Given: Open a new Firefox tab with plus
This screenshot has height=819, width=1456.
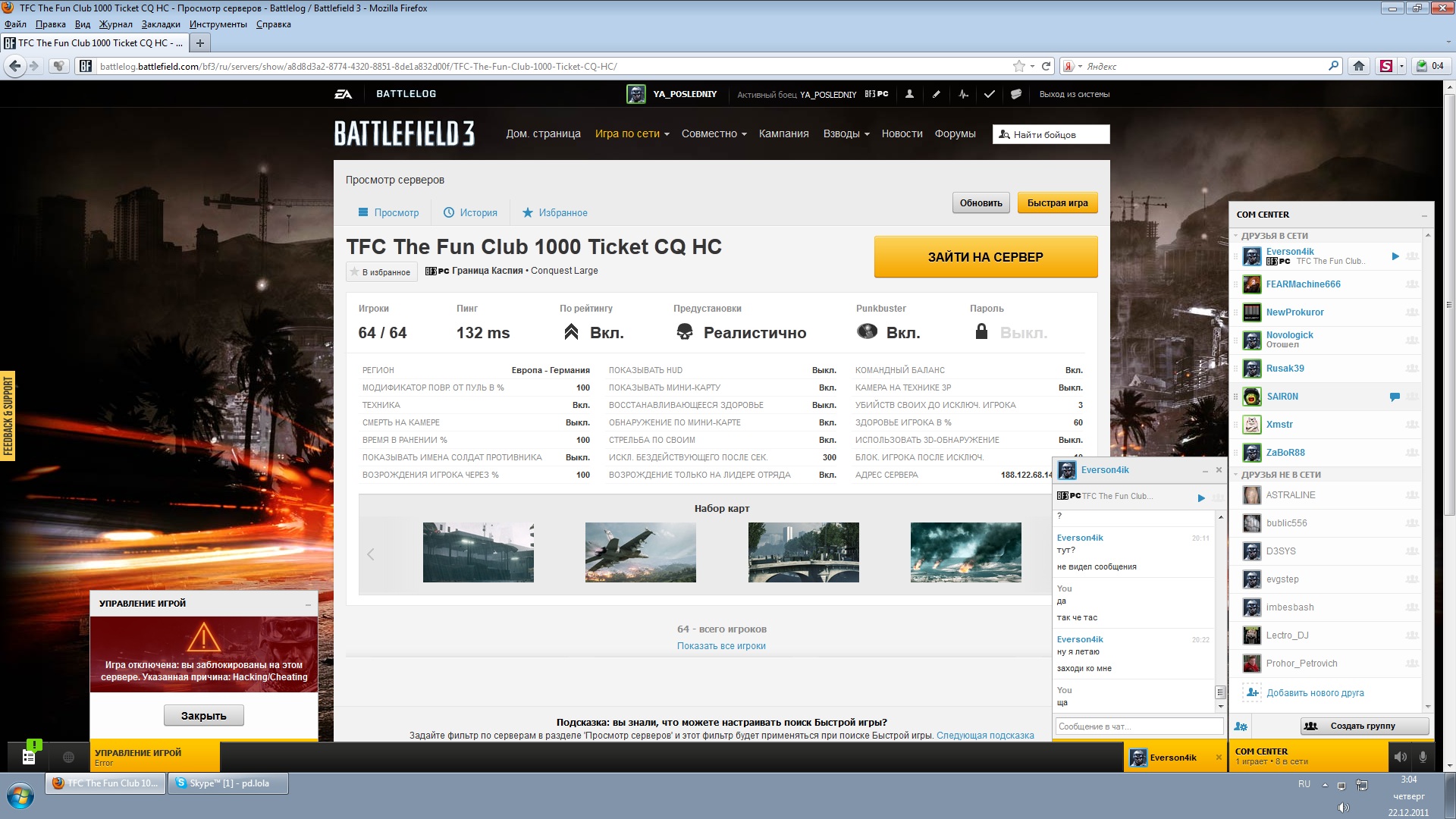Looking at the screenshot, I should click(200, 43).
